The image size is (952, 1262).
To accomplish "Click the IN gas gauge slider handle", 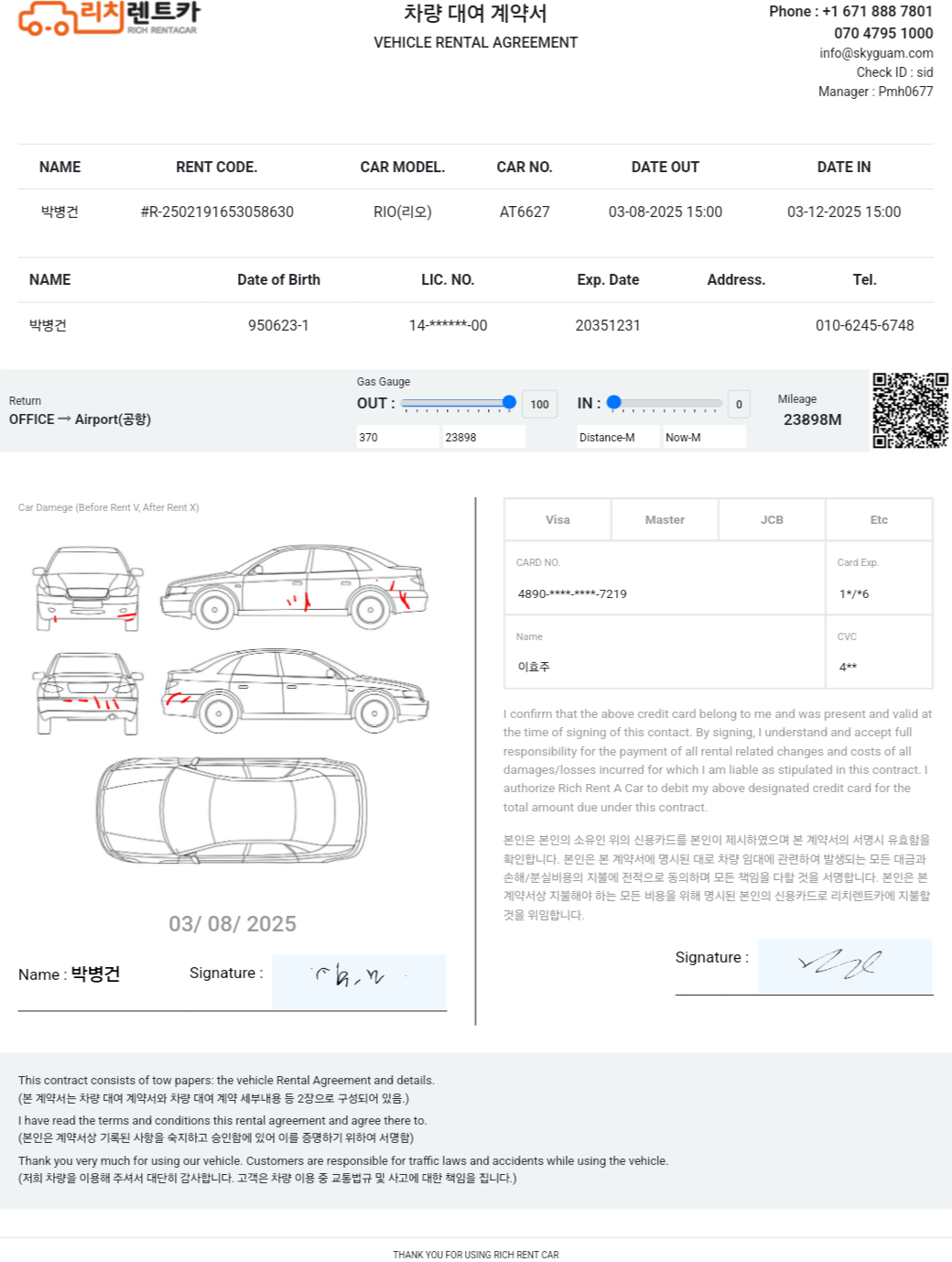I will pos(614,402).
